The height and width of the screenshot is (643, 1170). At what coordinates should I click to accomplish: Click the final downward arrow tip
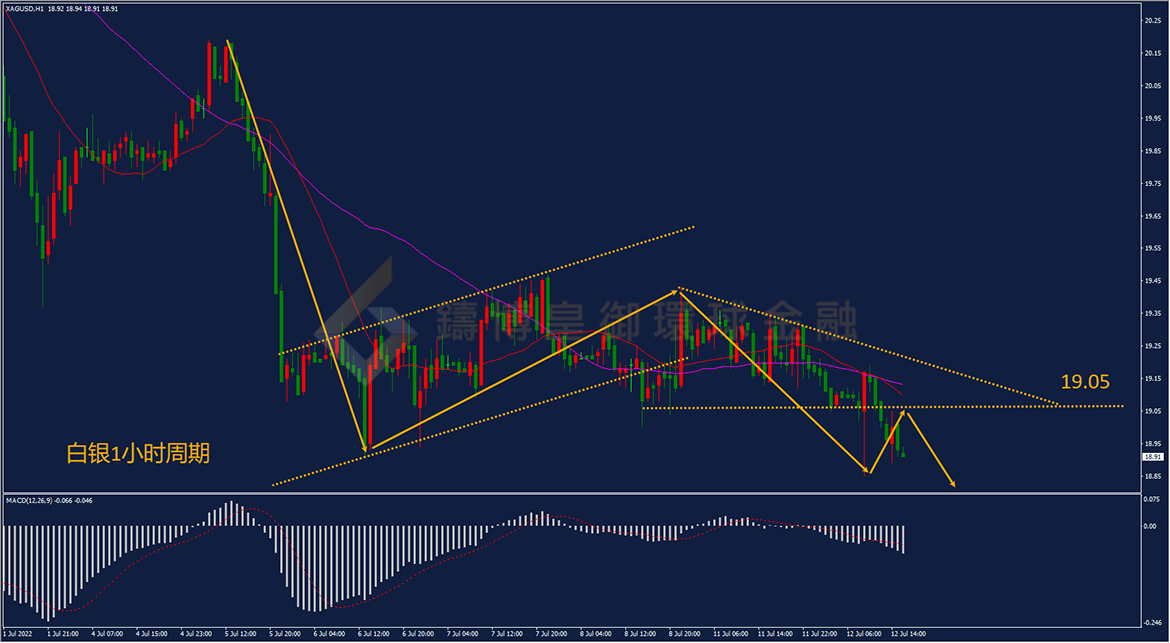click(x=953, y=484)
